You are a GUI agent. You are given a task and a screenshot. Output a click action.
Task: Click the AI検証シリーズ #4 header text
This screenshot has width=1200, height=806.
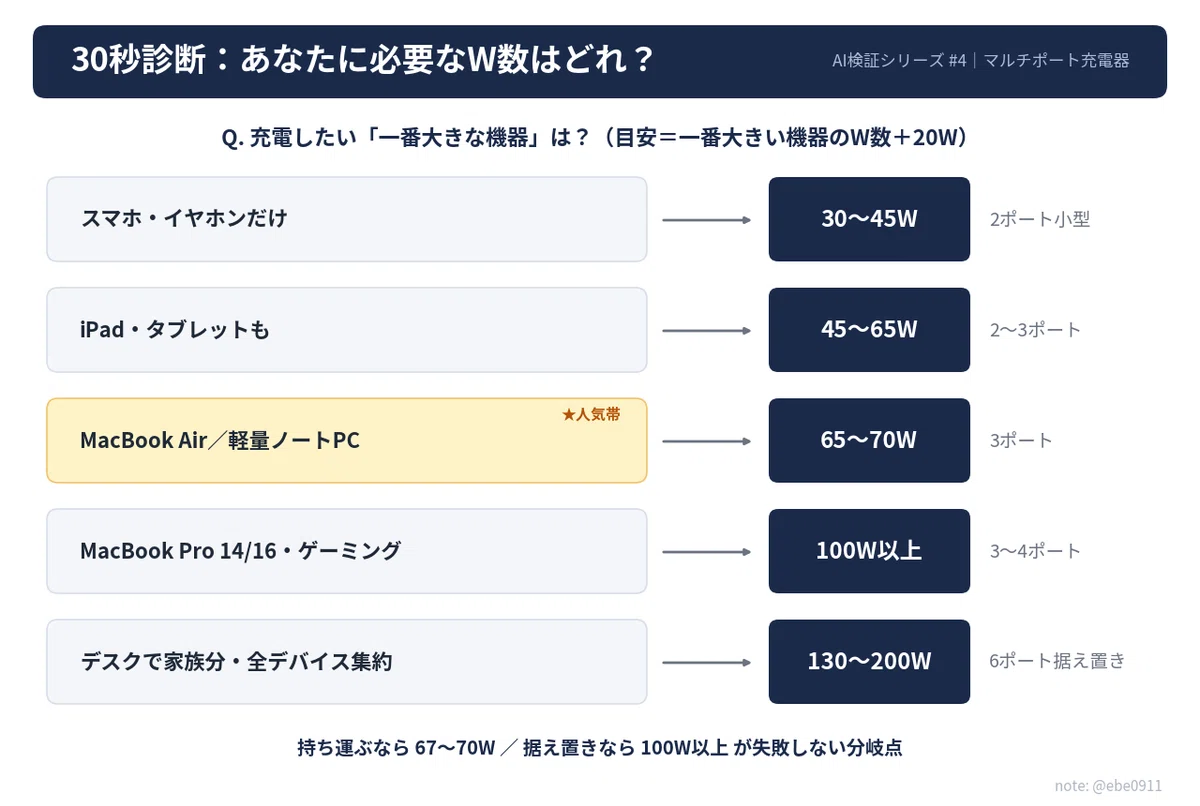[x=899, y=60]
